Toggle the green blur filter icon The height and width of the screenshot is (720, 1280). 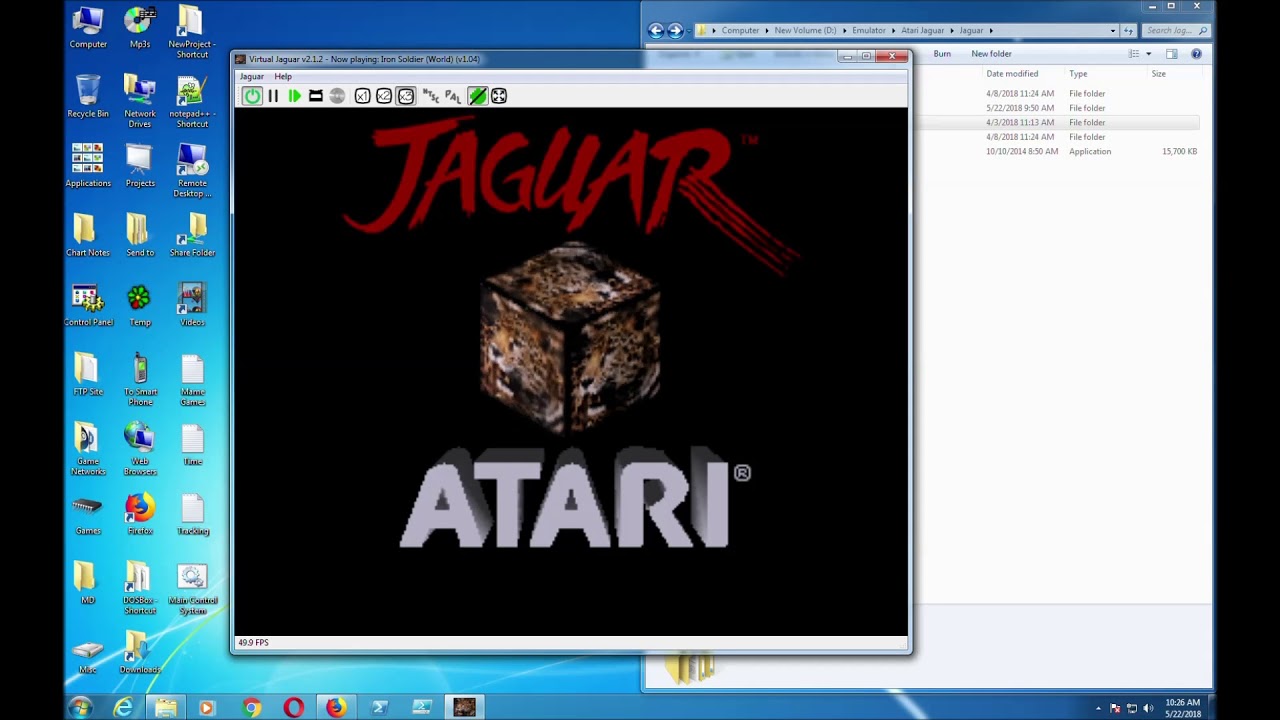click(477, 96)
